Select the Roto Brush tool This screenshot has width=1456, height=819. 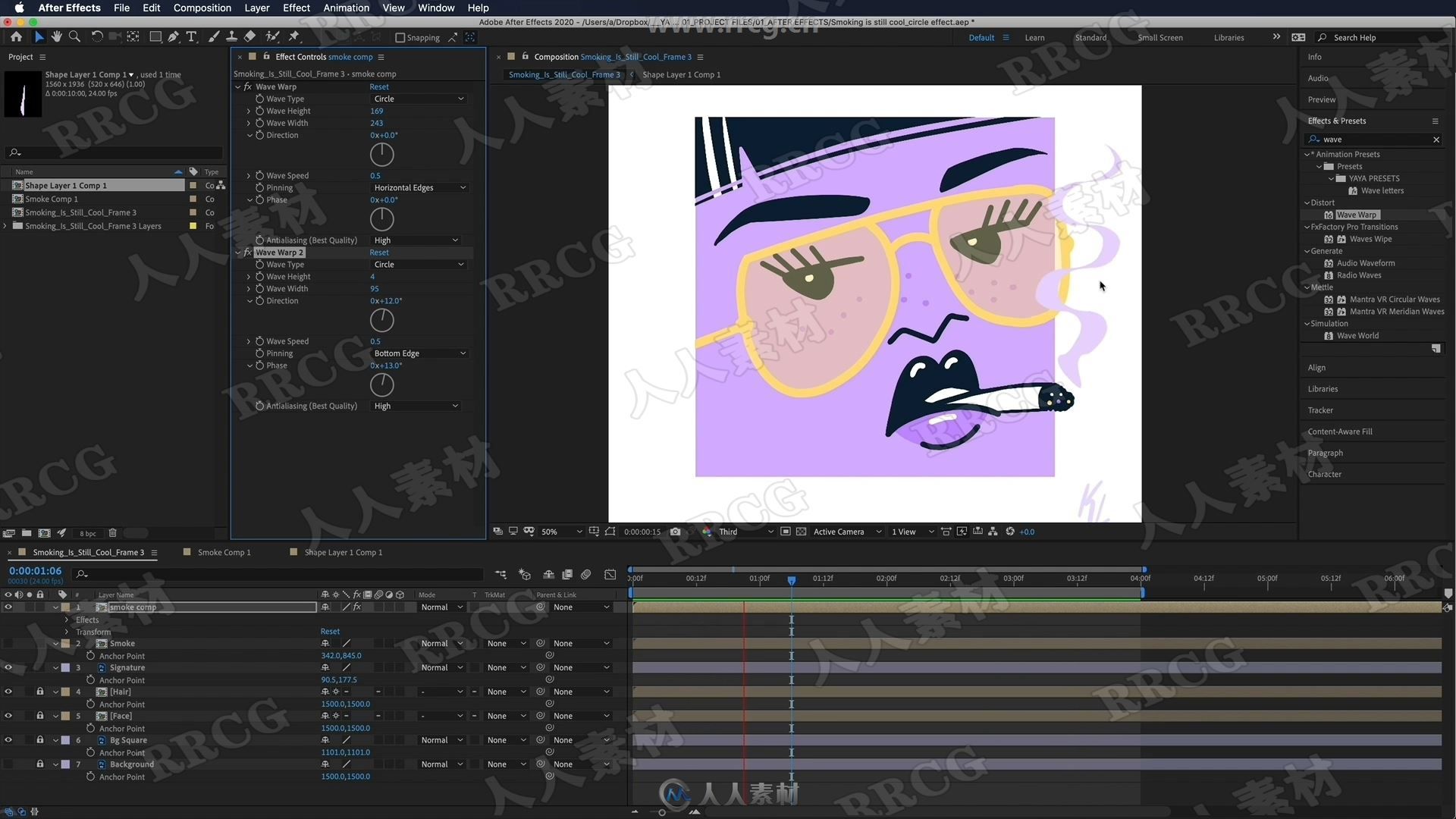(272, 36)
